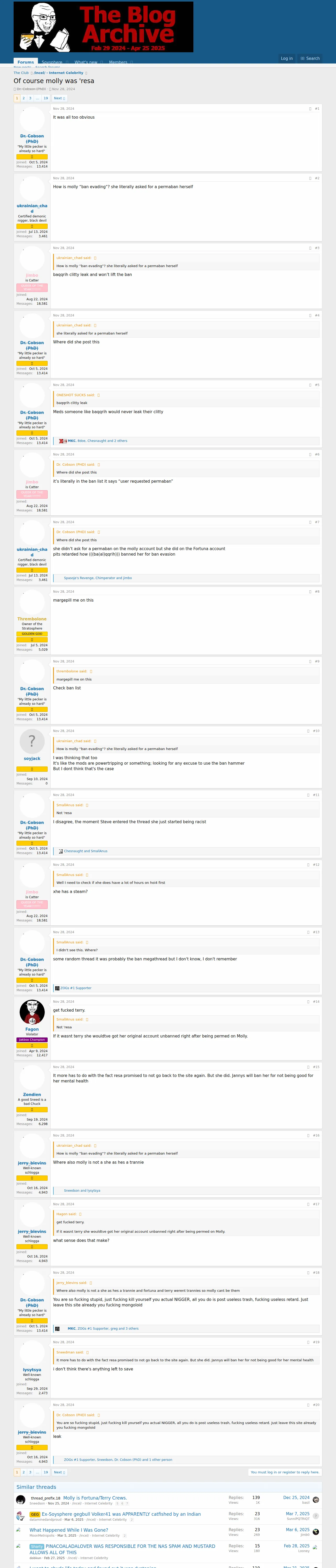
Task: Expand the What's new menu arrow
Action: (102, 62)
